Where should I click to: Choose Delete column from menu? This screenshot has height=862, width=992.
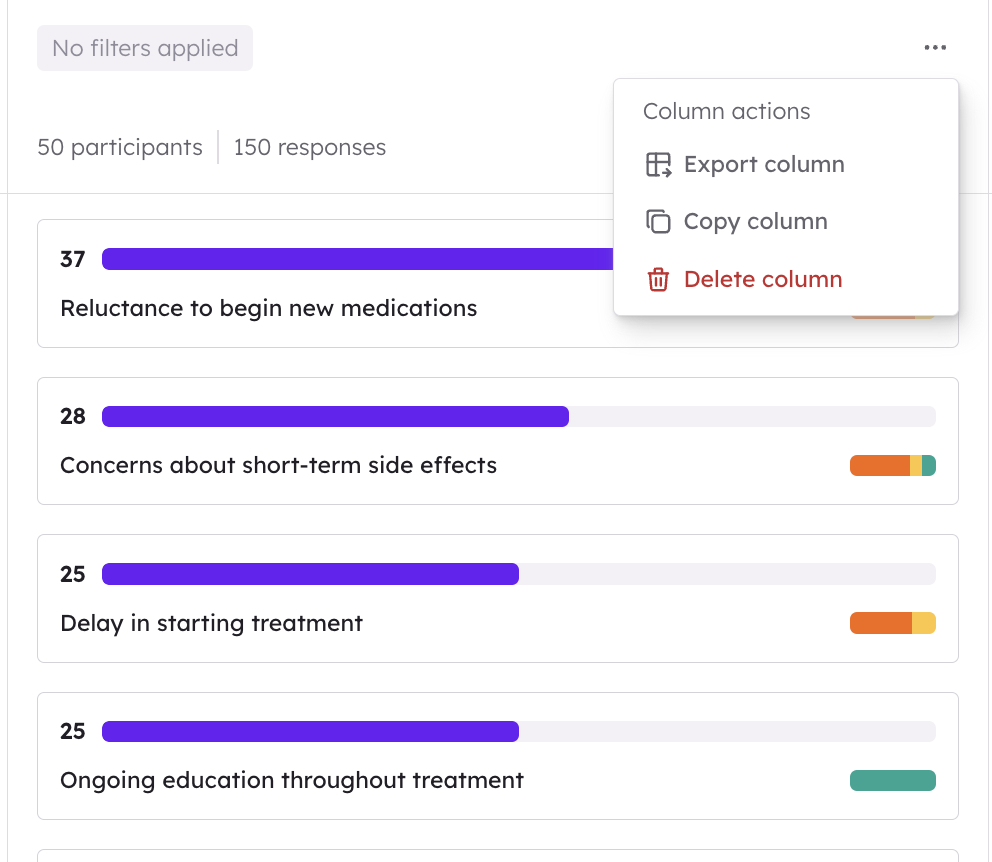(x=762, y=280)
